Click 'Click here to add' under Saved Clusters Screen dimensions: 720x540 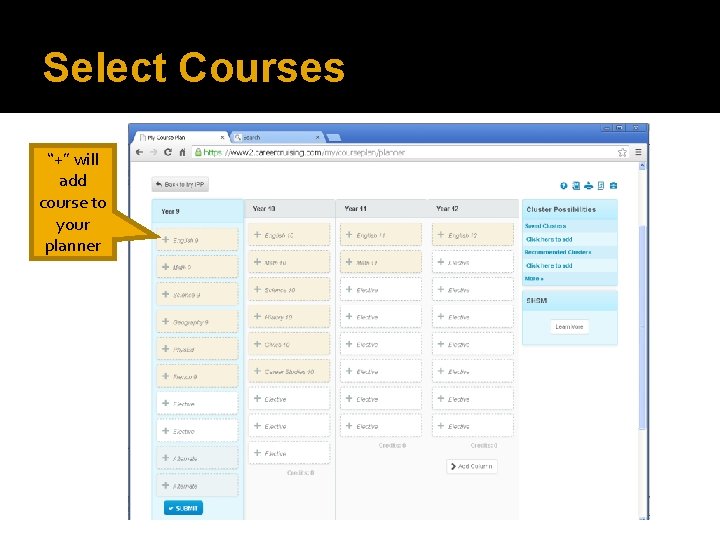click(549, 239)
